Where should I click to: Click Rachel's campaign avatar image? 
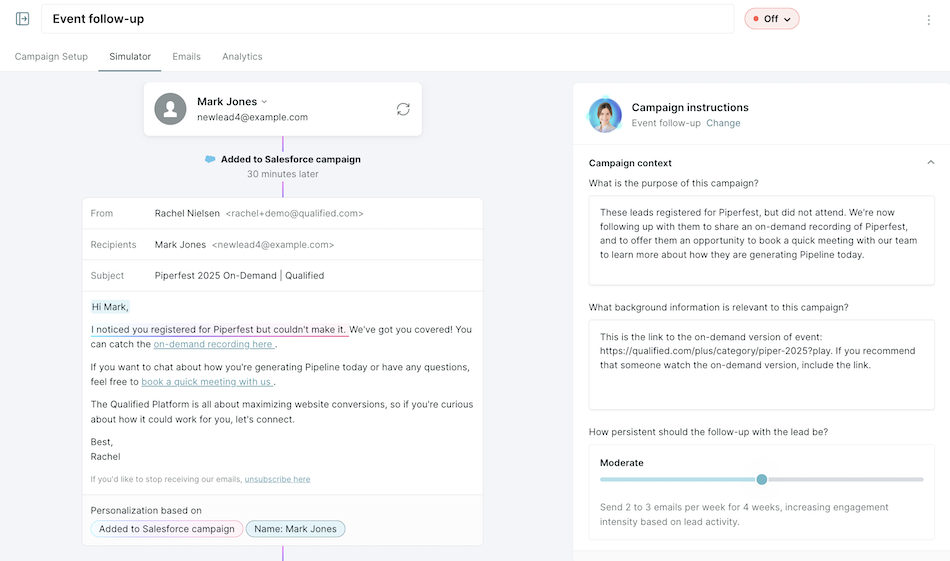pos(605,115)
